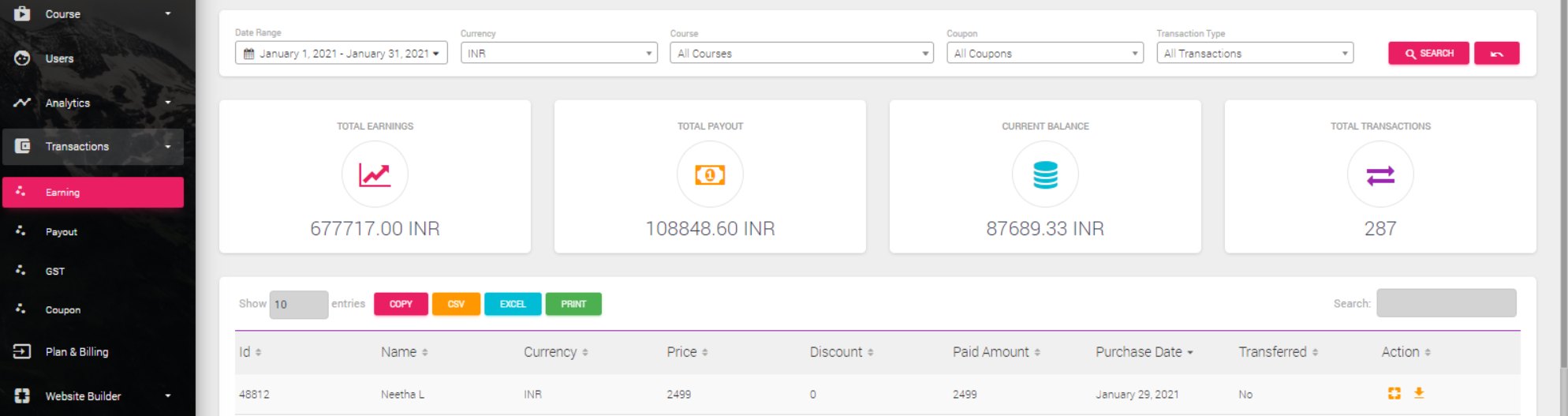This screenshot has width=1568, height=416.
Task: Click the Current Balance coins icon
Action: click(1045, 174)
